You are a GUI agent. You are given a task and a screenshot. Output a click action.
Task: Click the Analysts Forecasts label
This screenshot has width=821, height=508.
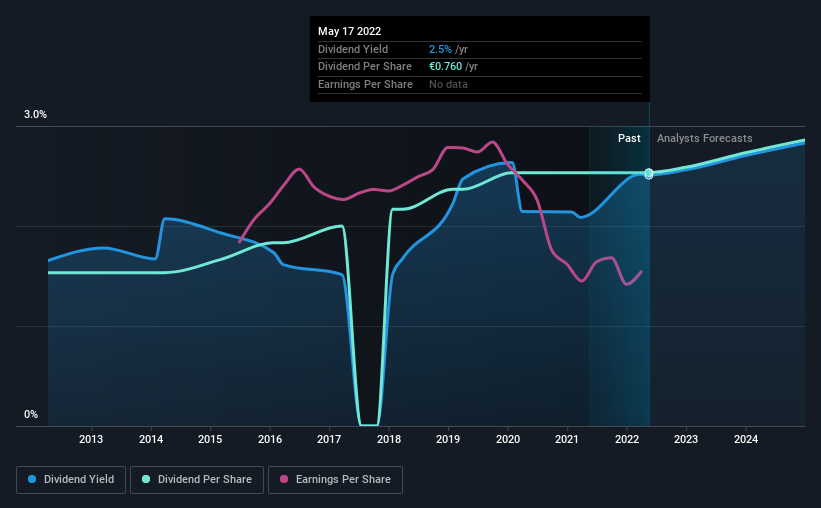coord(704,138)
